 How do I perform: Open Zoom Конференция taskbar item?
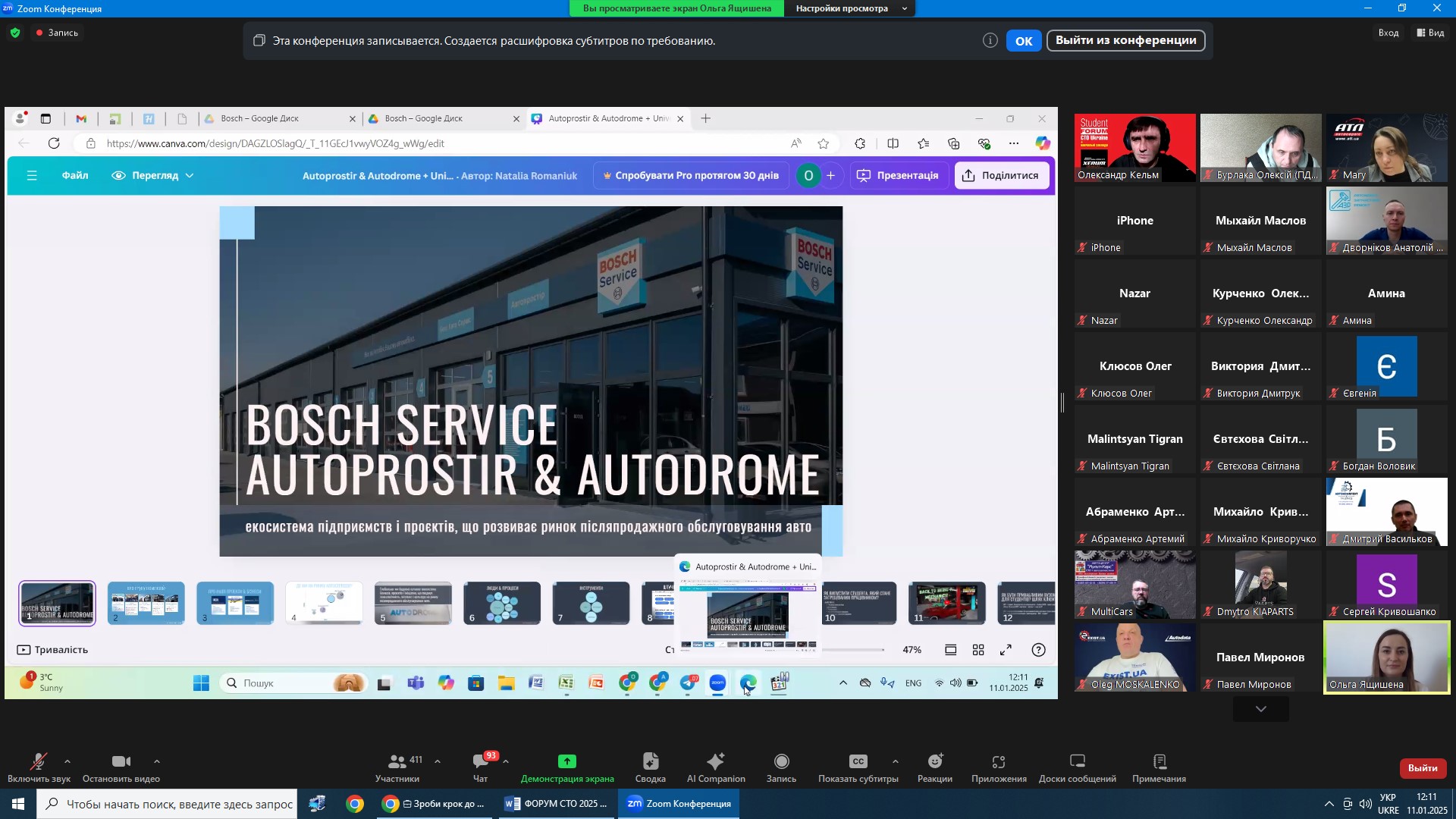point(679,804)
